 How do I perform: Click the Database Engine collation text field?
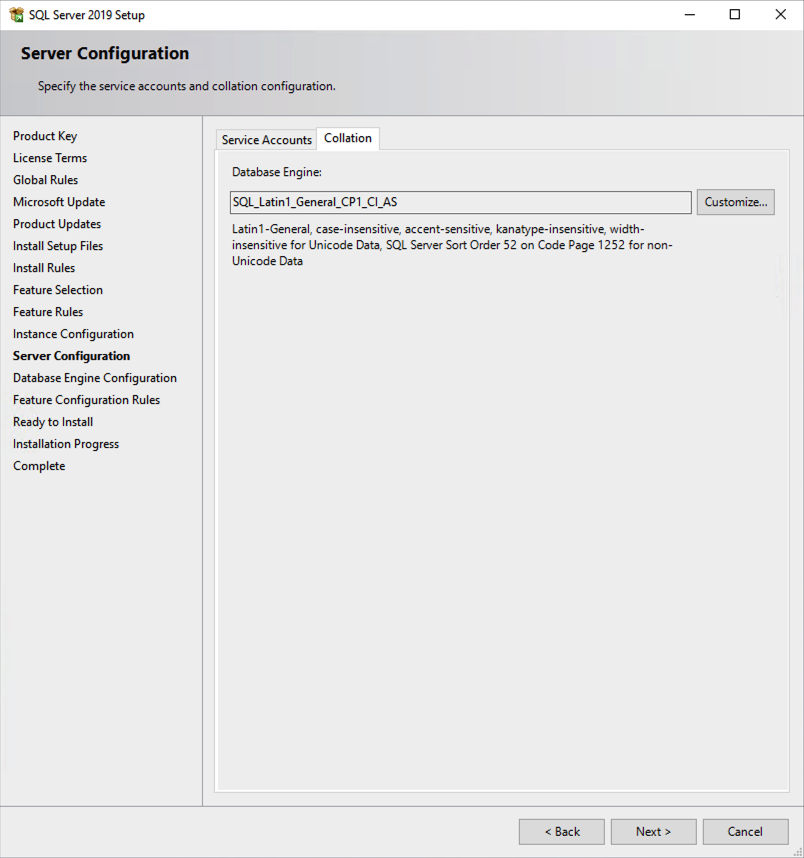[461, 202]
